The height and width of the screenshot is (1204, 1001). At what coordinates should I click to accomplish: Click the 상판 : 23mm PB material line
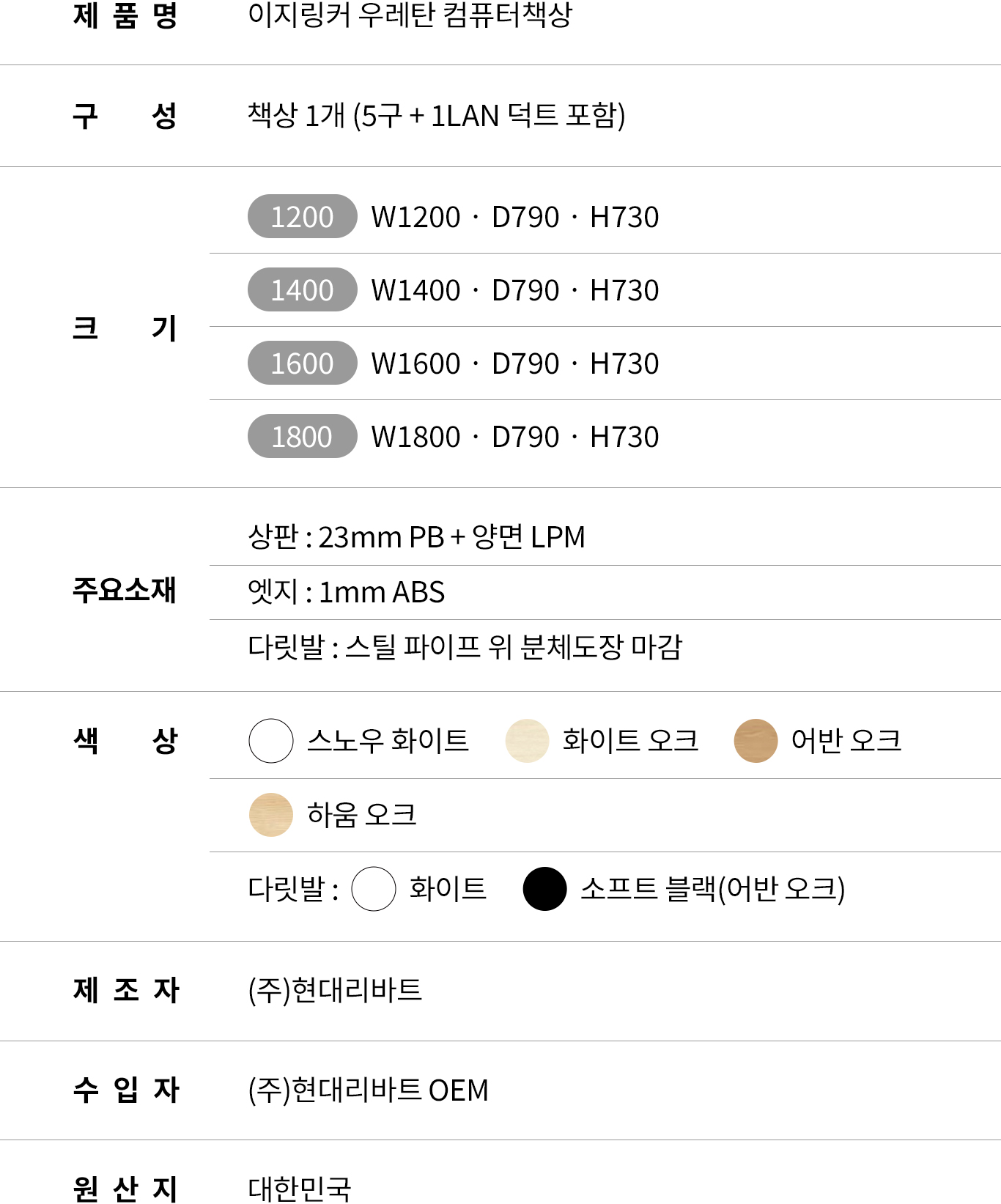click(416, 537)
